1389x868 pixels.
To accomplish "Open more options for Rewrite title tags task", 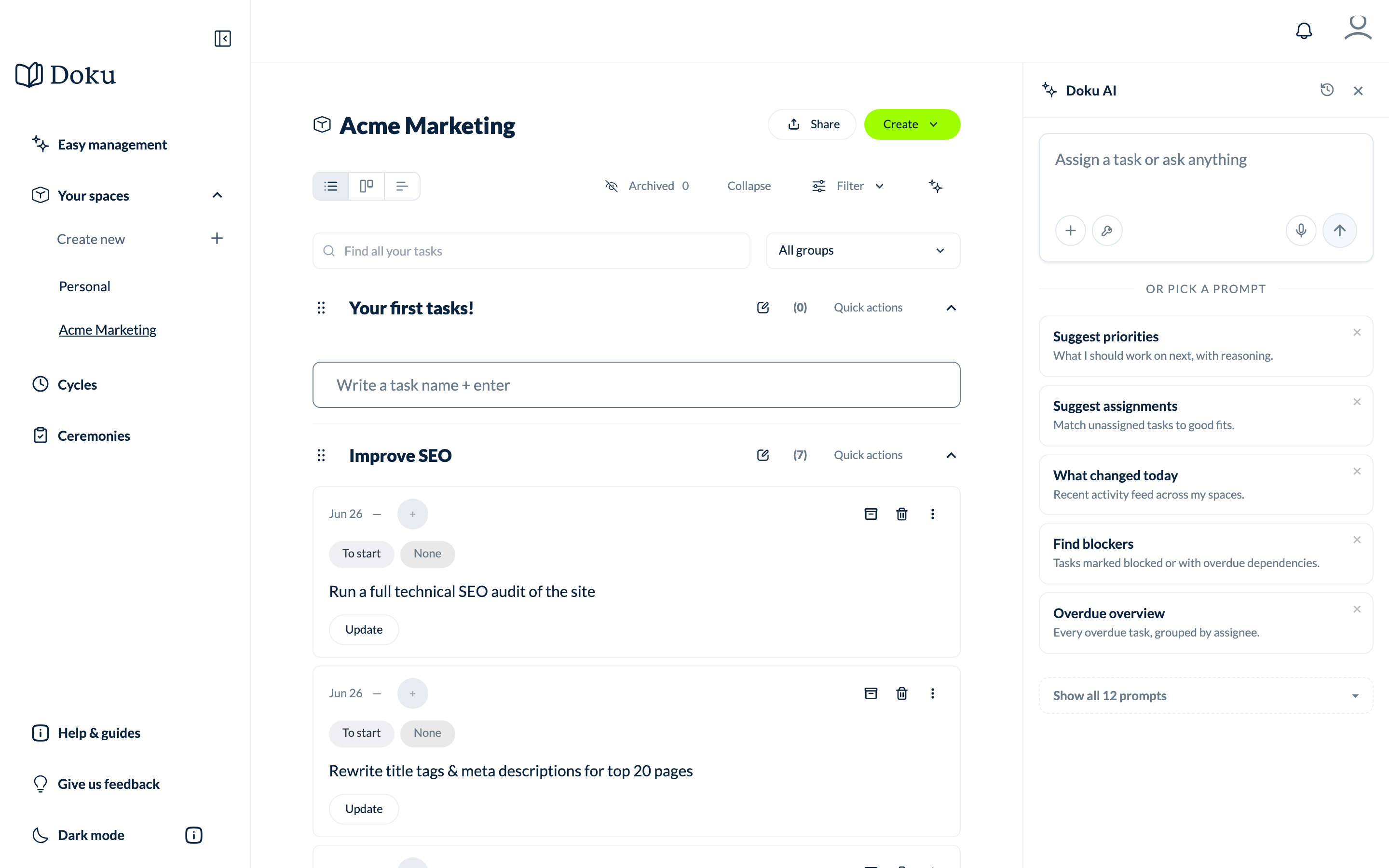I will [933, 693].
